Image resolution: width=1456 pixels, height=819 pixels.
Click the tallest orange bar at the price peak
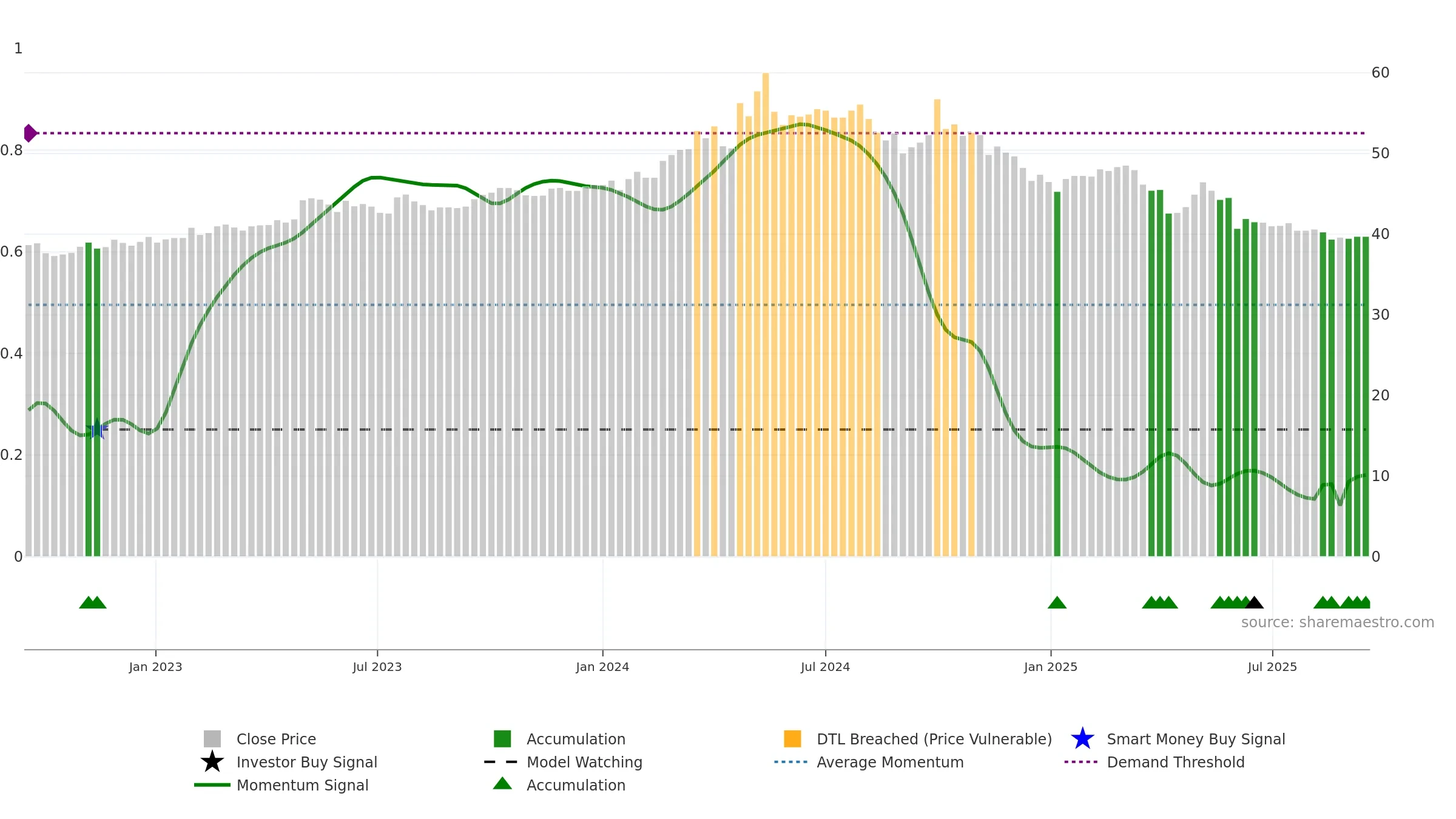766,314
